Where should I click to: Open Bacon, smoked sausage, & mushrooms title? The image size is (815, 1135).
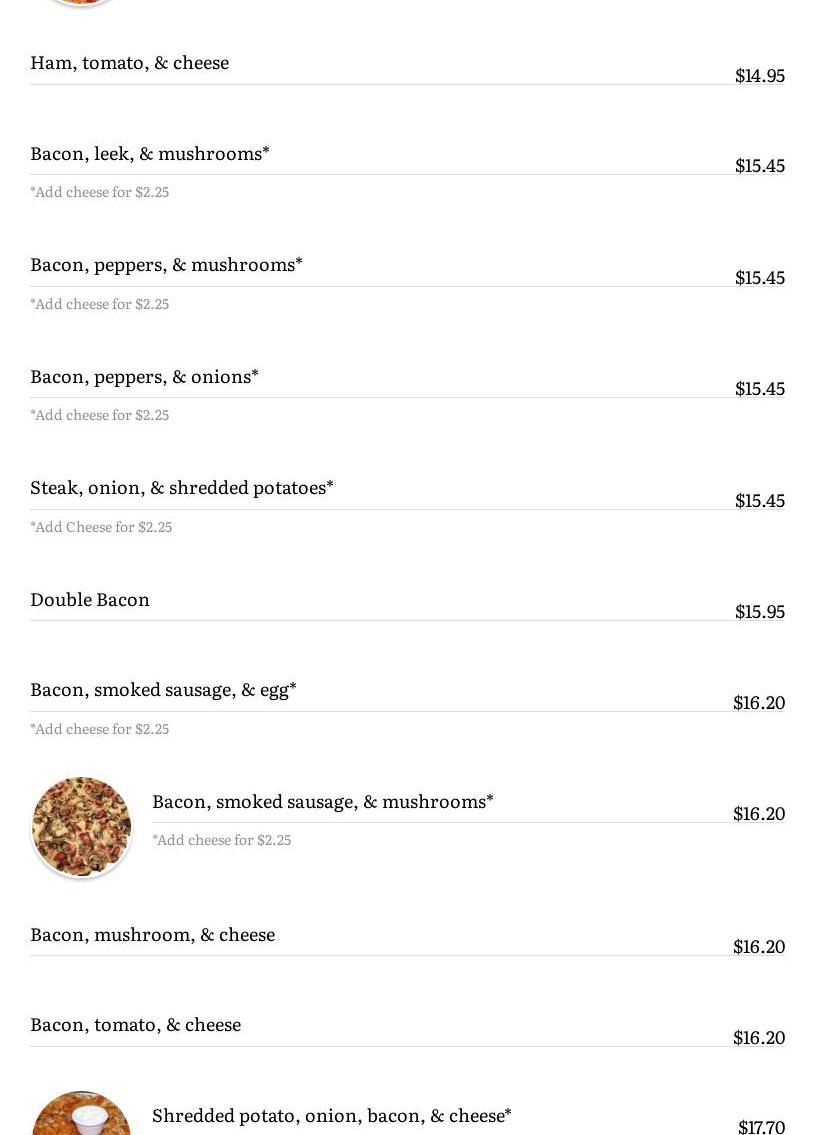point(322,802)
